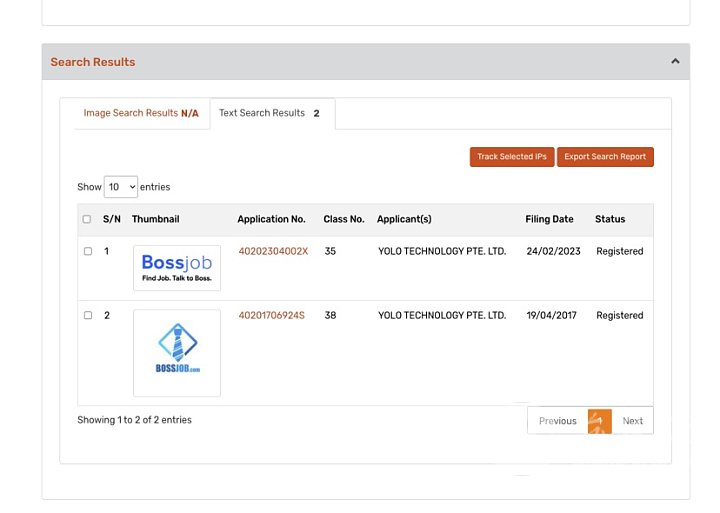Open the BOSSJOB.com tie logo thumbnail
Viewport: 720px width, 513px height.
(177, 353)
